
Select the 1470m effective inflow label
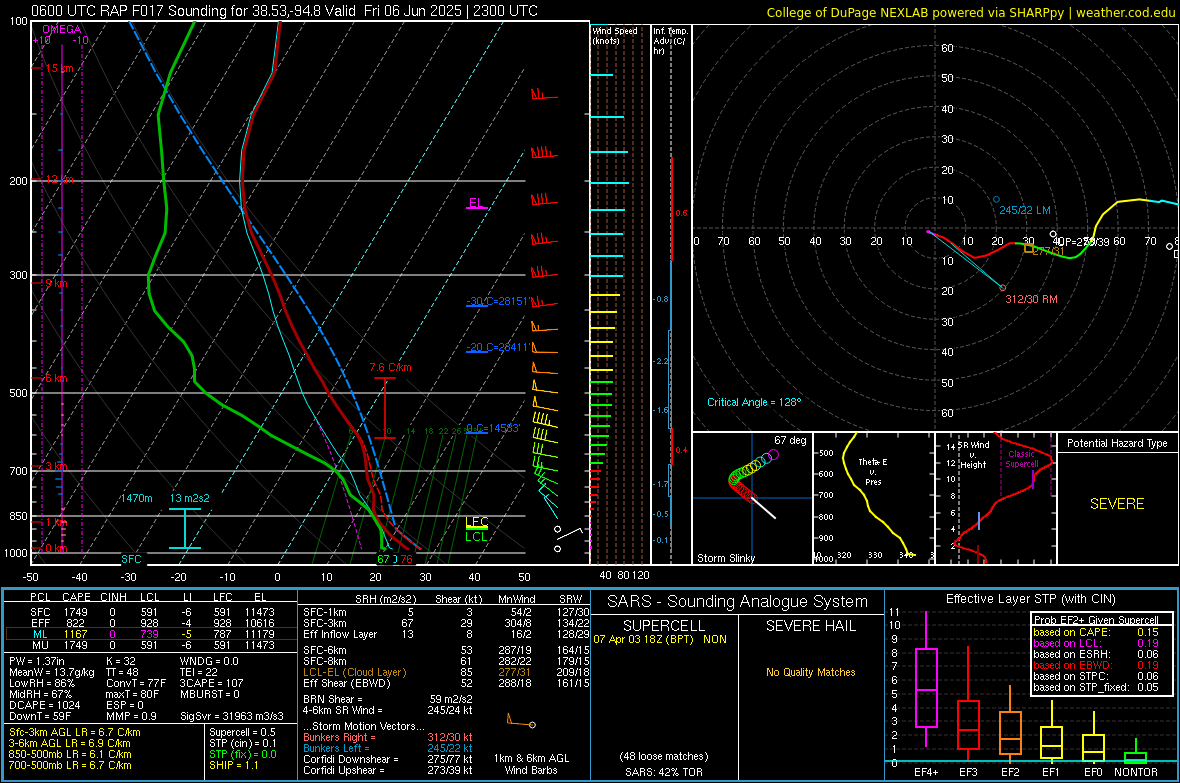pos(136,498)
